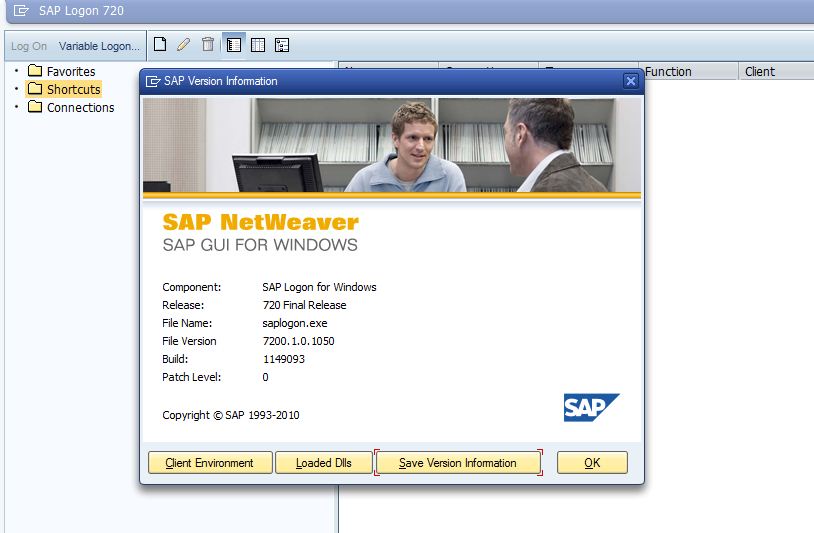Click the 'SAP Logon 720' window title
The width and height of the screenshot is (814, 533).
[x=82, y=11]
